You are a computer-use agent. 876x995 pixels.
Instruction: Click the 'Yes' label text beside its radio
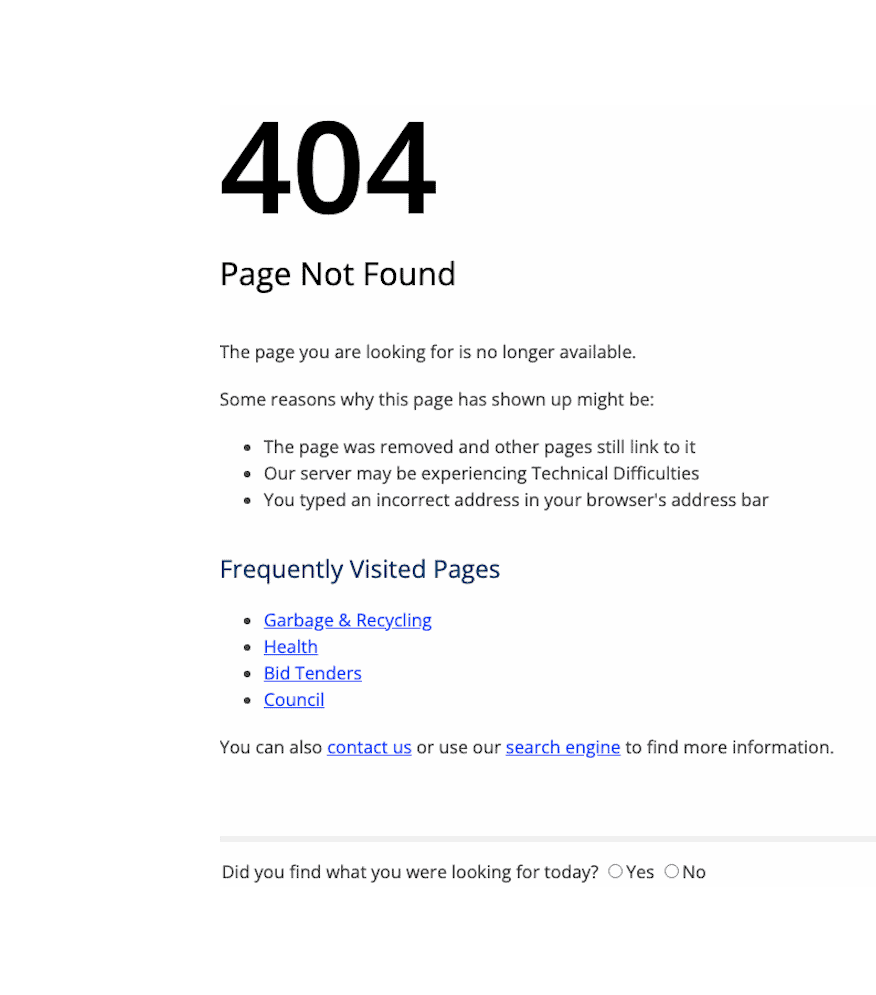point(640,873)
